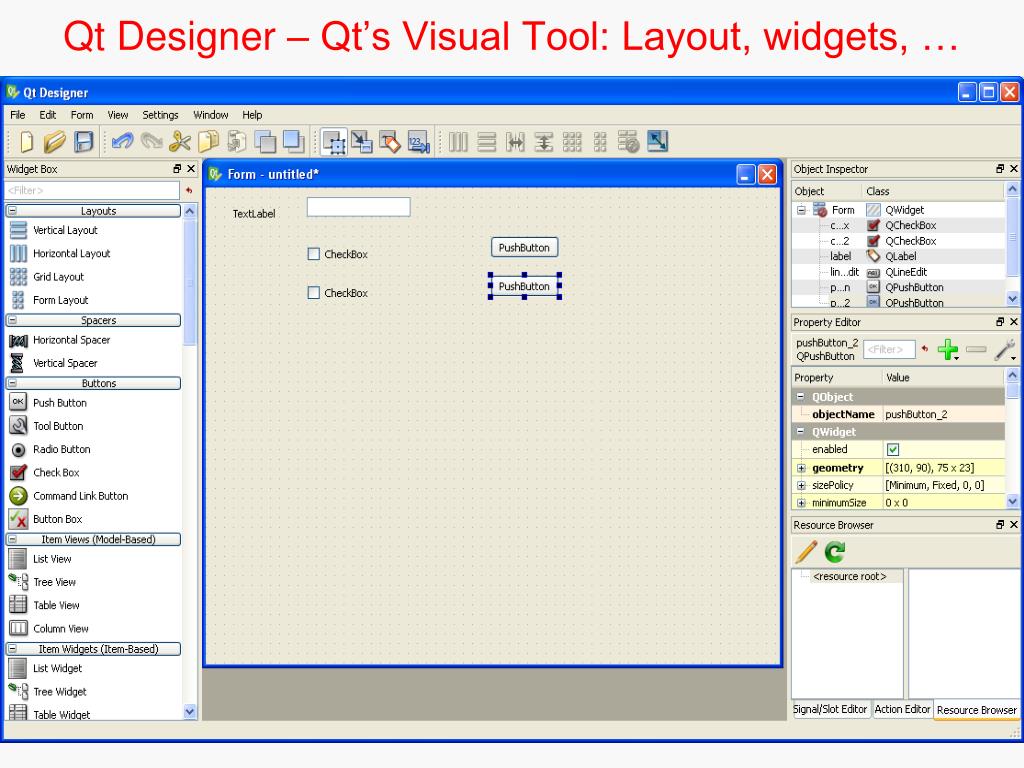Open the File menu
1024x768 pixels.
pyautogui.click(x=18, y=115)
